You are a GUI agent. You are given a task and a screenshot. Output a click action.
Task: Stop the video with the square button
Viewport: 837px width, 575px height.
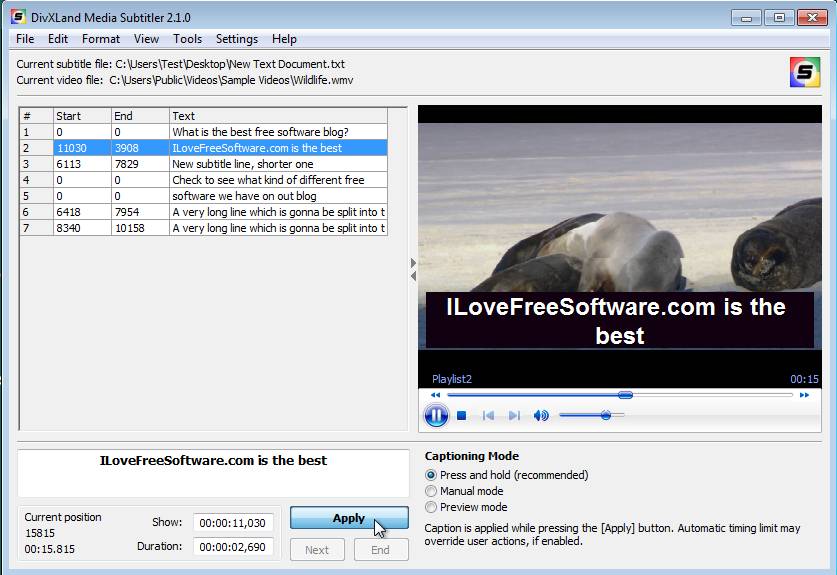click(462, 415)
